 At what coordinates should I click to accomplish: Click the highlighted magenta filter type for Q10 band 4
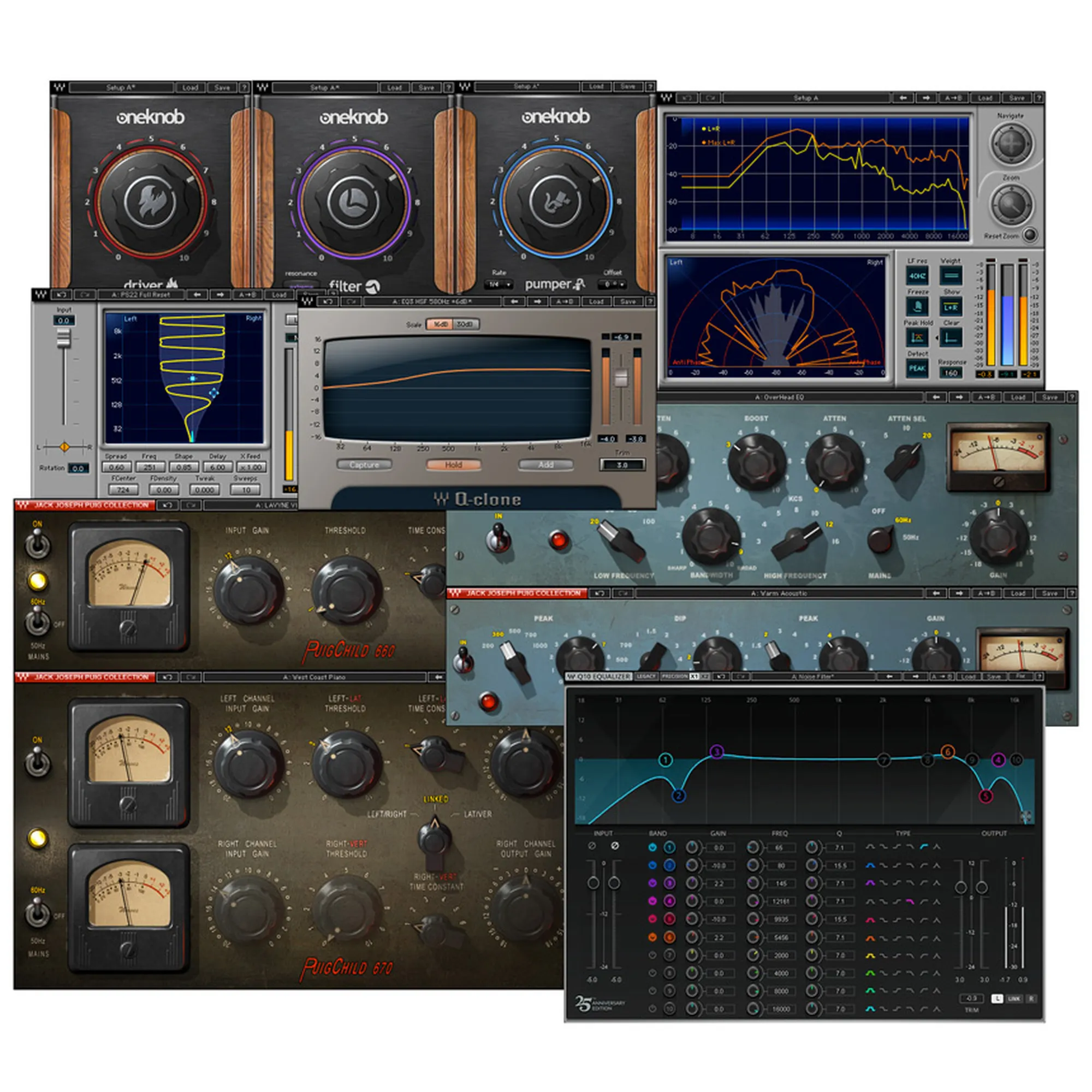[x=911, y=901]
